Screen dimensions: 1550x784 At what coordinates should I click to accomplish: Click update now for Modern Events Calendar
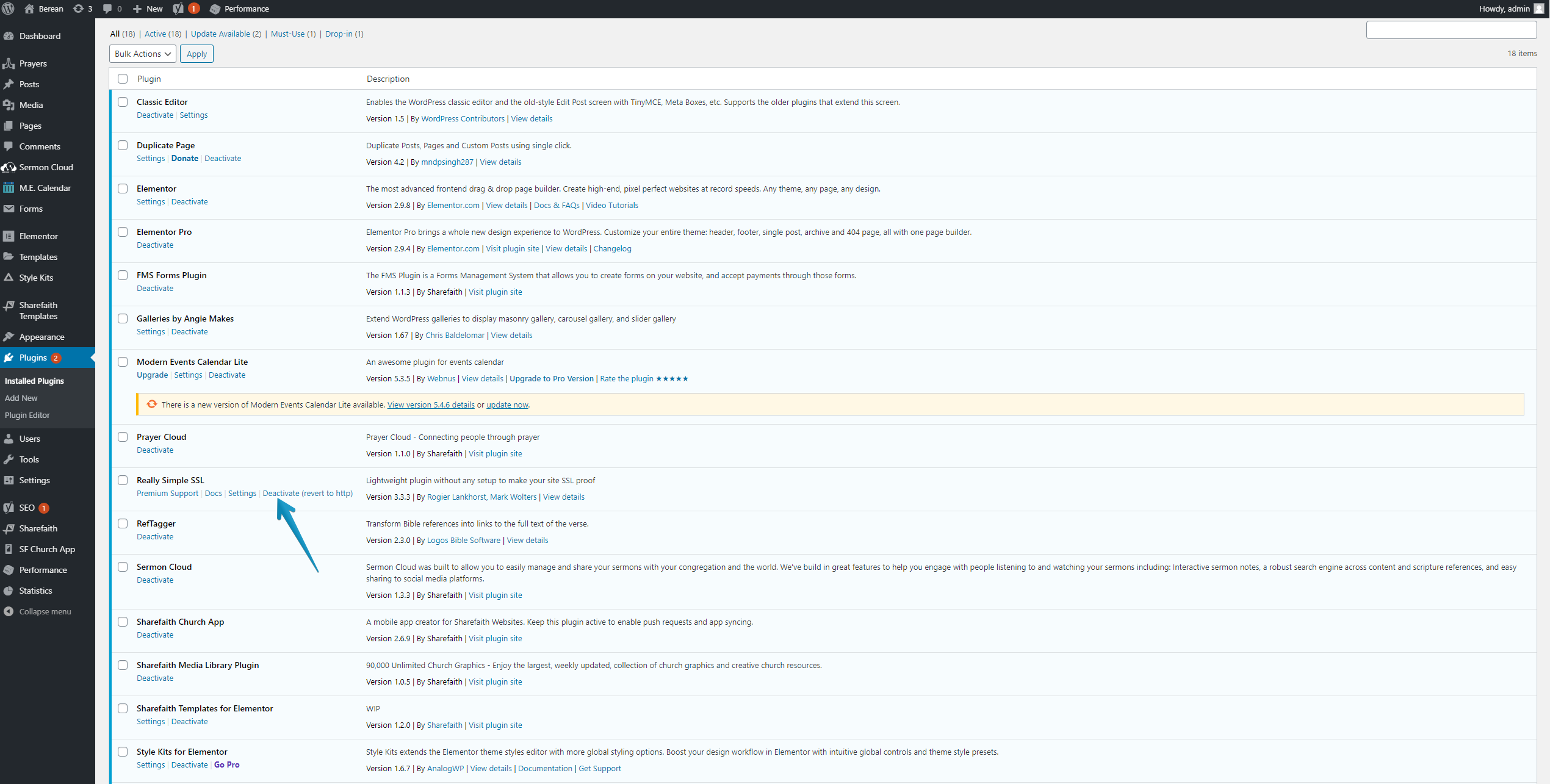[507, 405]
